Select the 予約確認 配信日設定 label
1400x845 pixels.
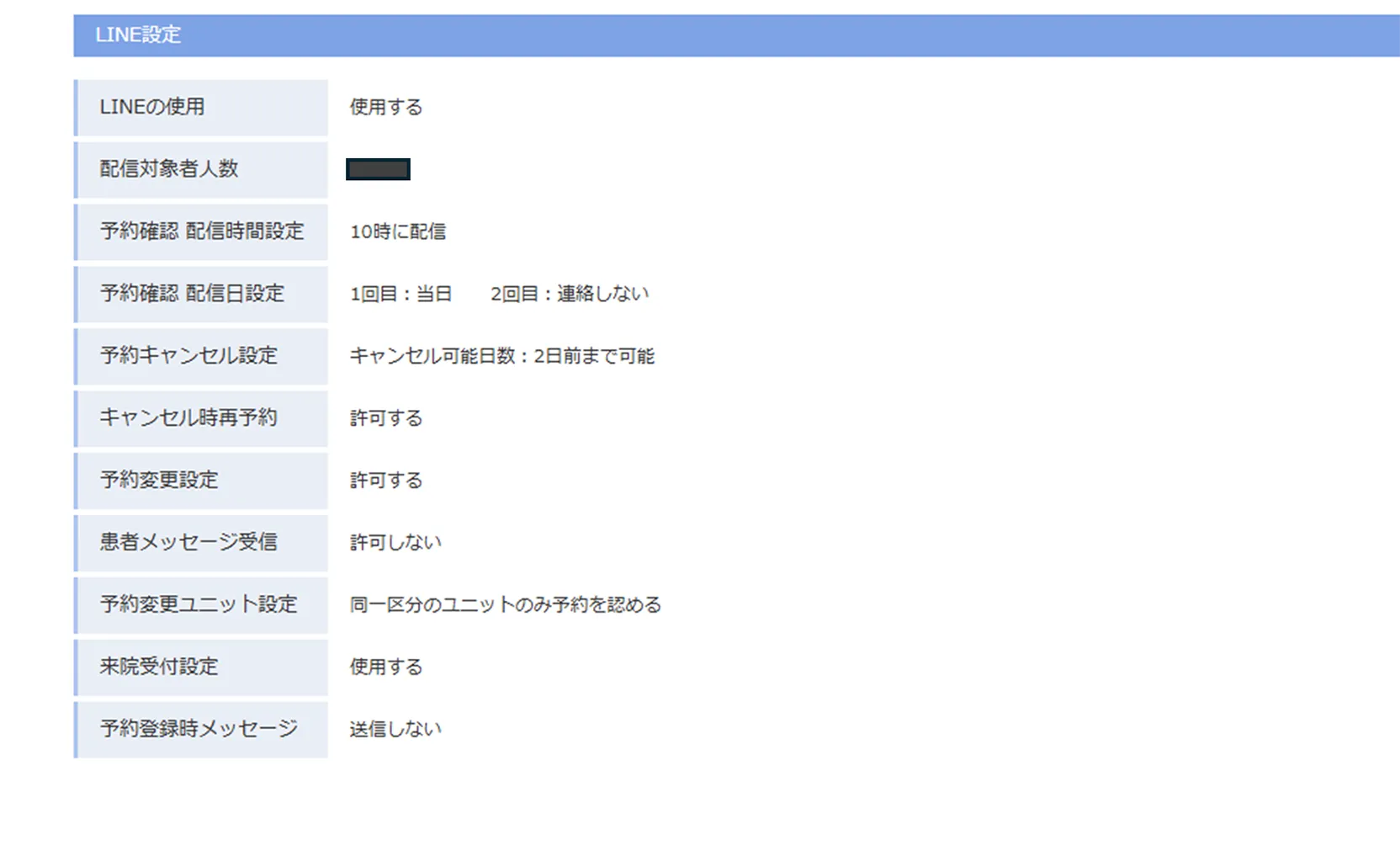point(192,294)
